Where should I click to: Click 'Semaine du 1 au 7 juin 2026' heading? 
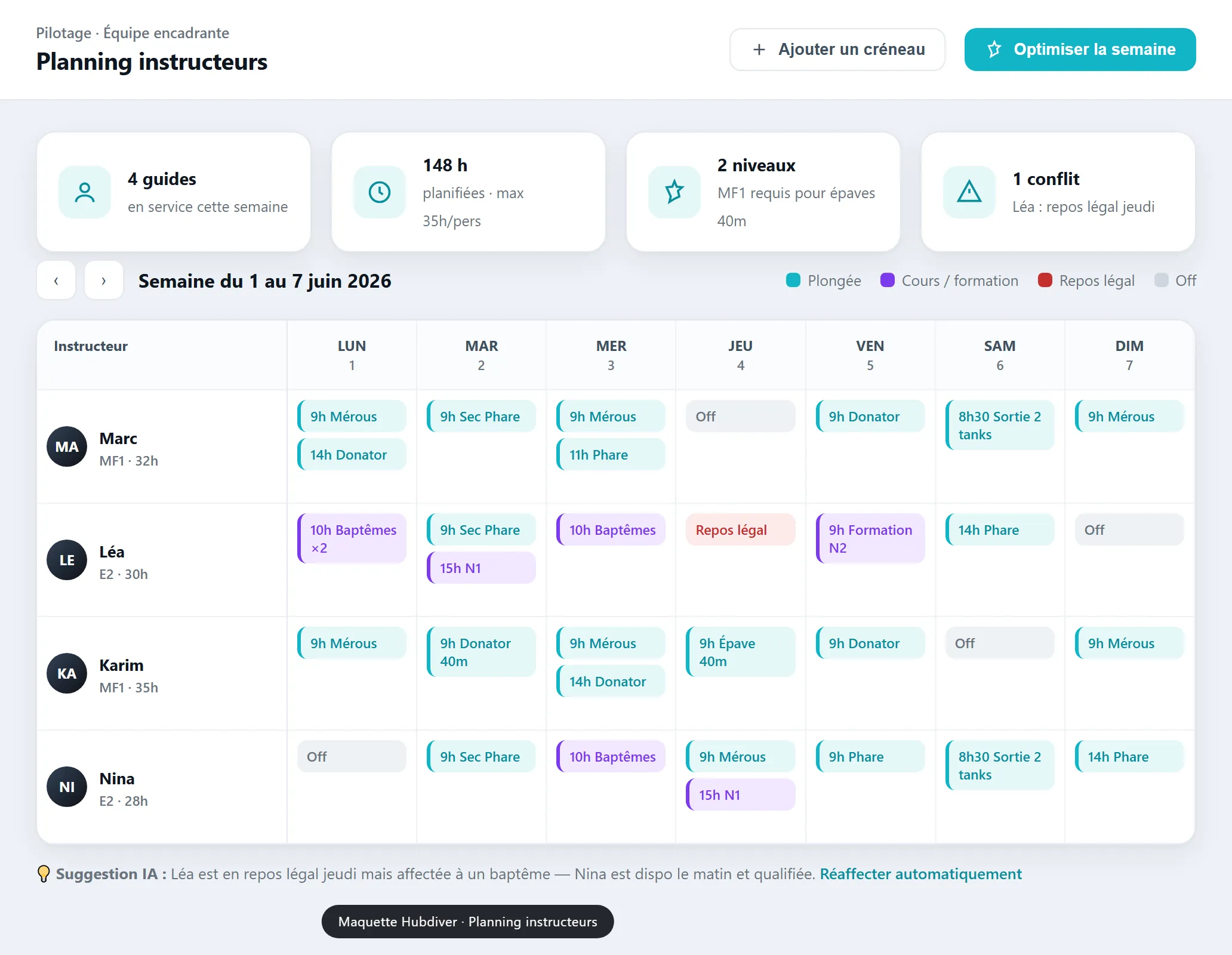coord(265,281)
